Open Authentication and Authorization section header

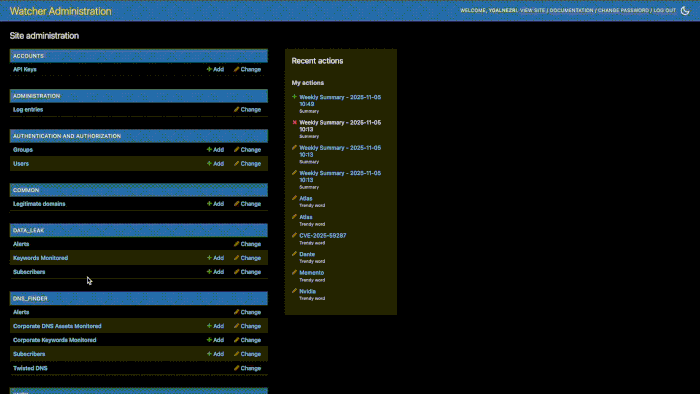(x=67, y=136)
